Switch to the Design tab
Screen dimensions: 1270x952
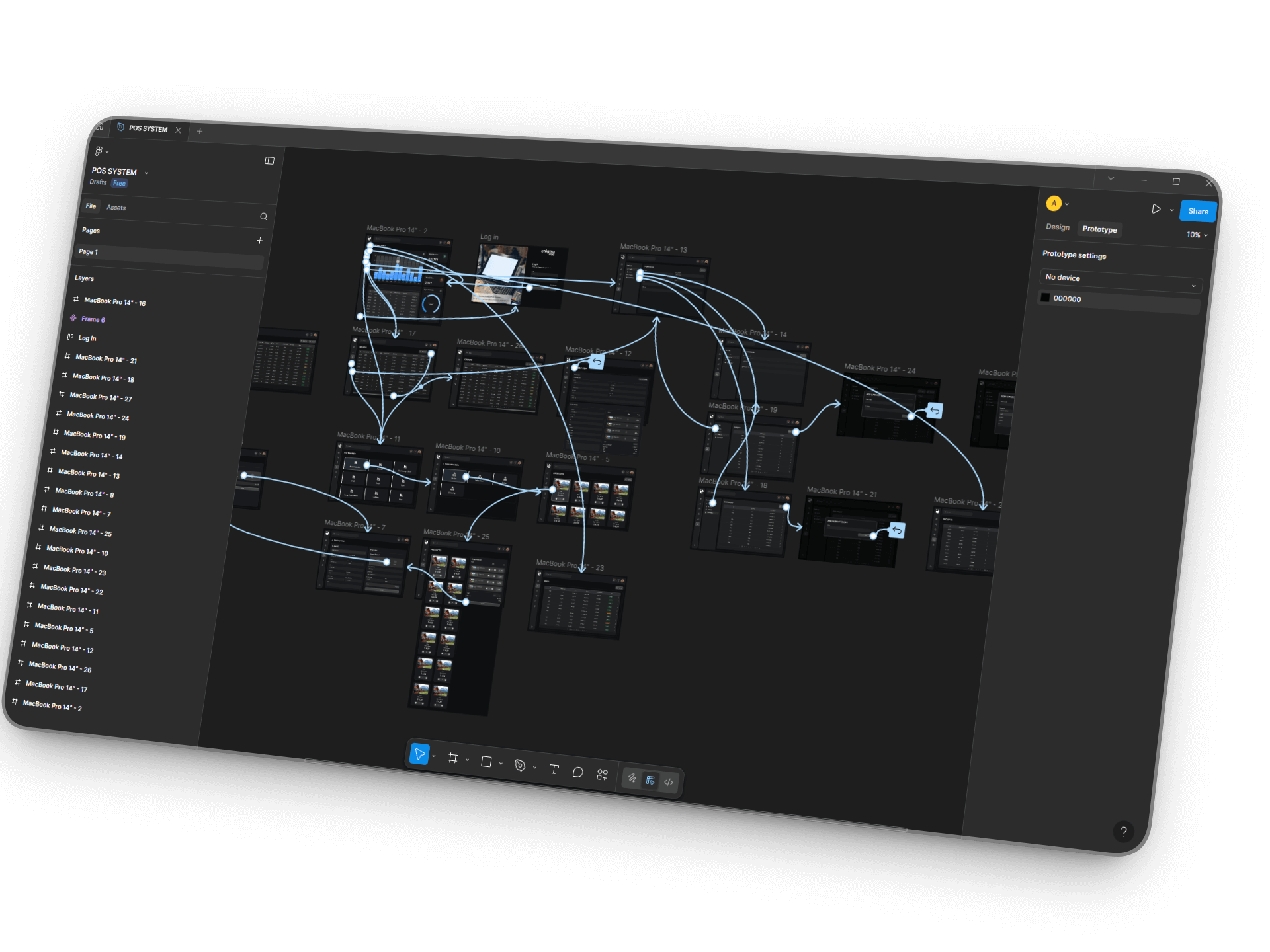point(1057,227)
